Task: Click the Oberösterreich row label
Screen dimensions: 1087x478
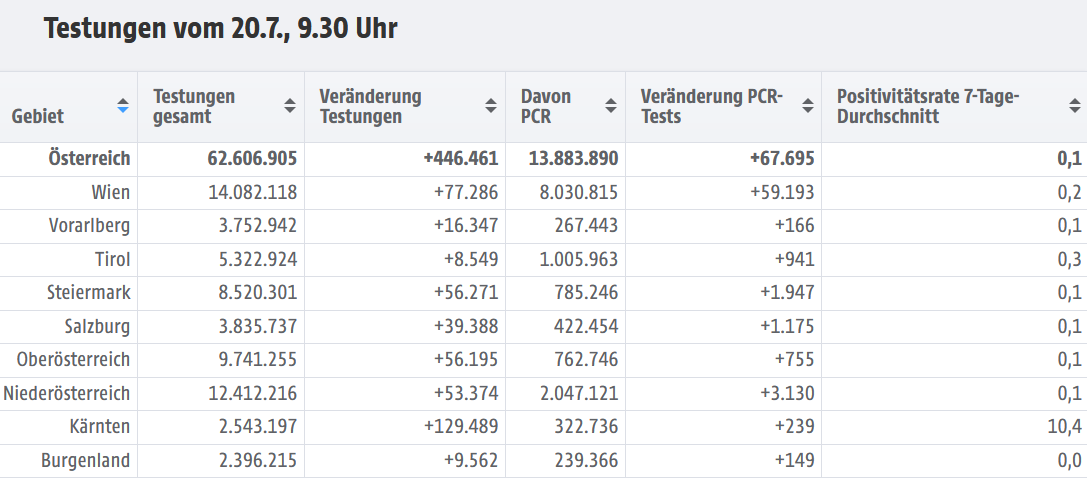Action: (x=73, y=360)
